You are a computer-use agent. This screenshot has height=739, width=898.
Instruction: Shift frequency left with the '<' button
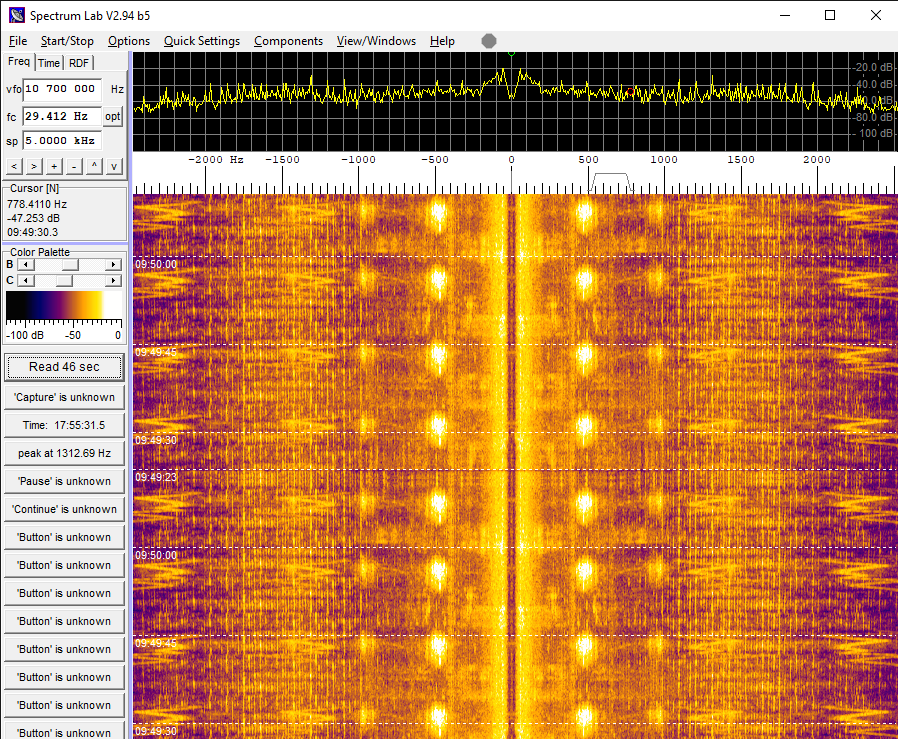pos(14,167)
